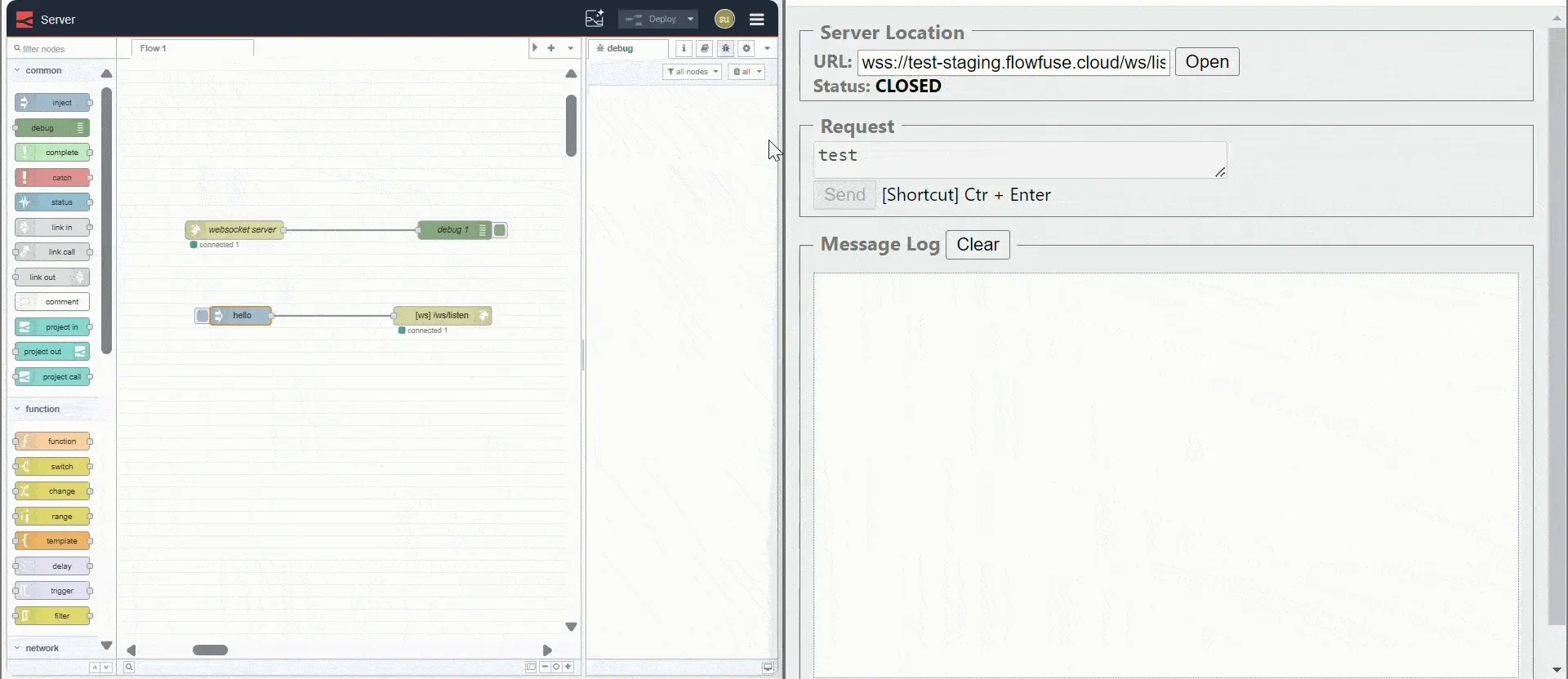
Task: Reset canvas zoom level
Action: coord(556,667)
